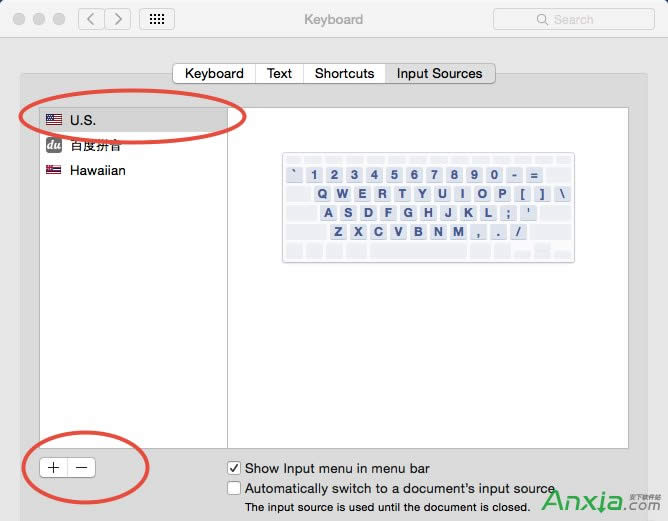Switch to the Shortcuts tab
The image size is (668, 521).
coord(344,73)
